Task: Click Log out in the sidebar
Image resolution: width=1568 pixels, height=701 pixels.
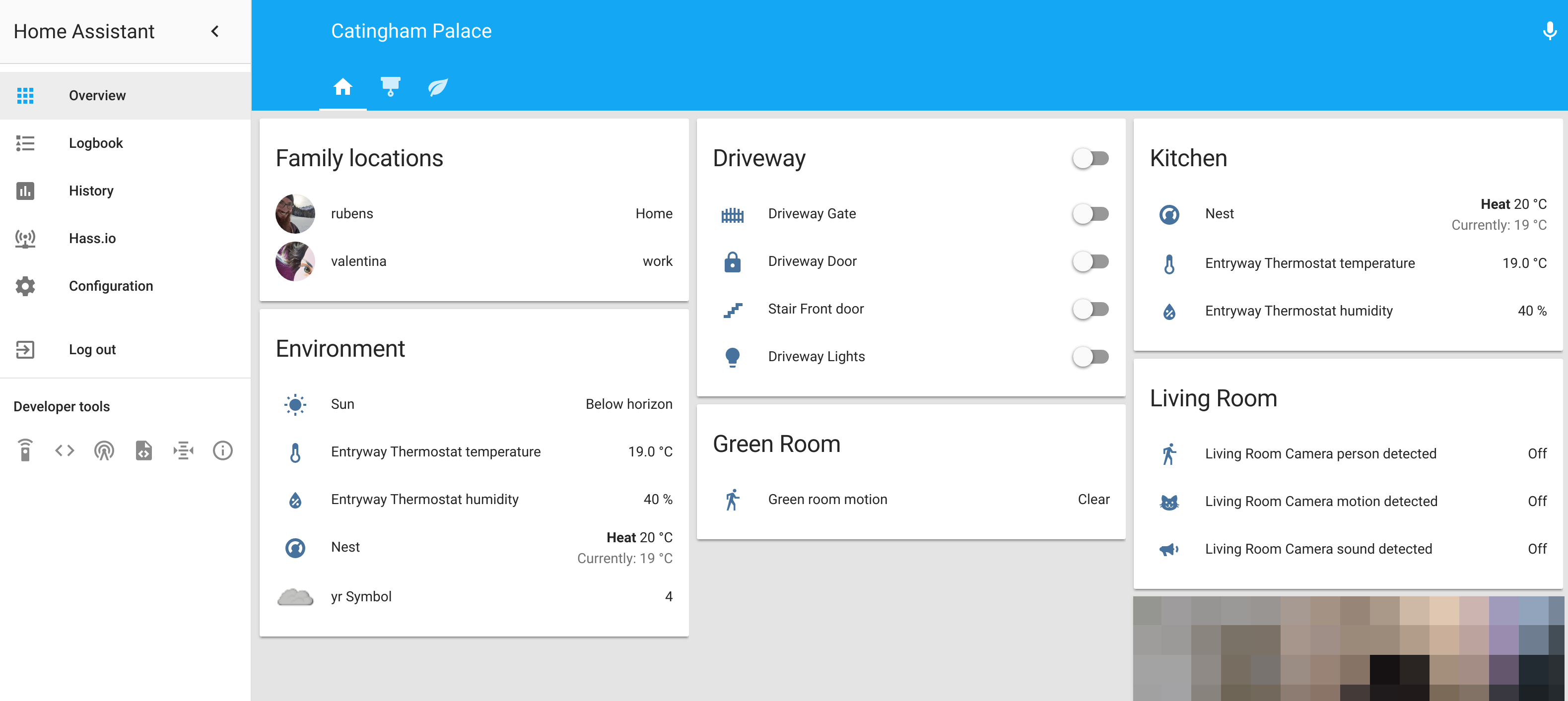Action: [x=126, y=349]
